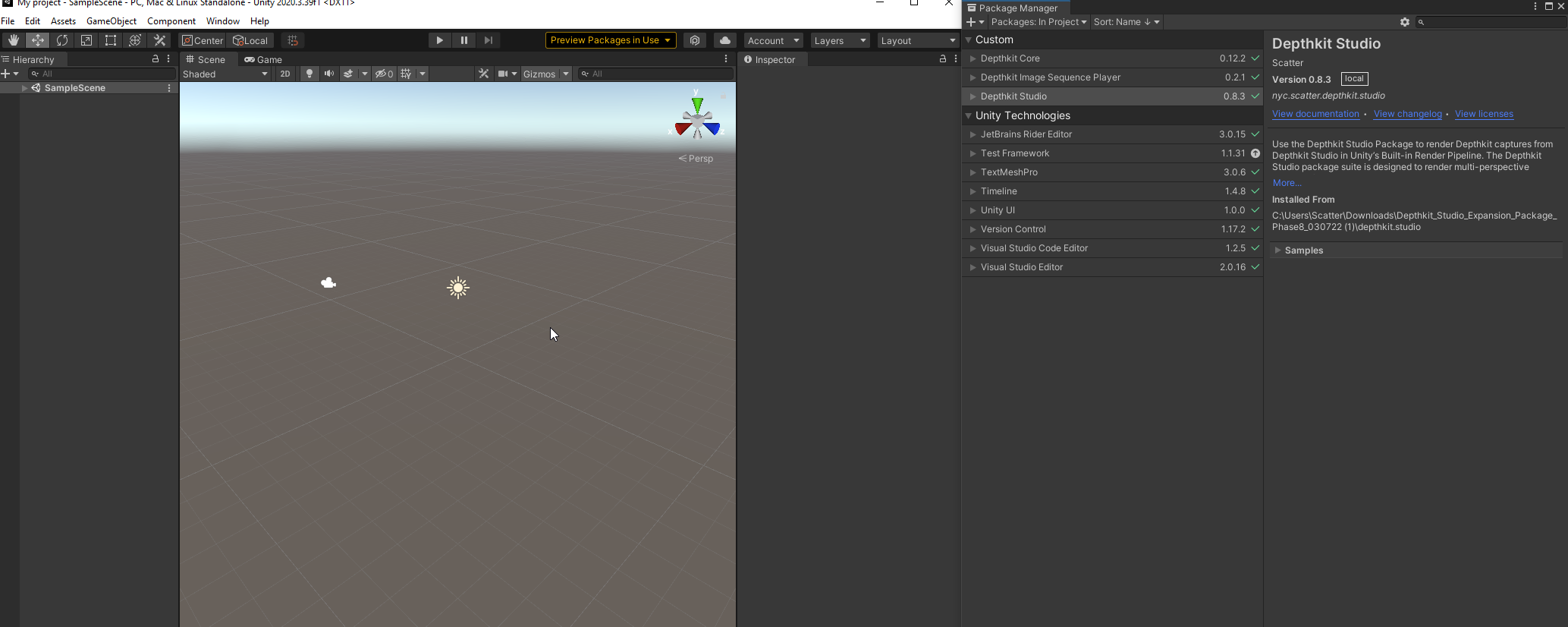1568x627 pixels.
Task: Expand the Depthkit Core package entry
Action: 973,58
